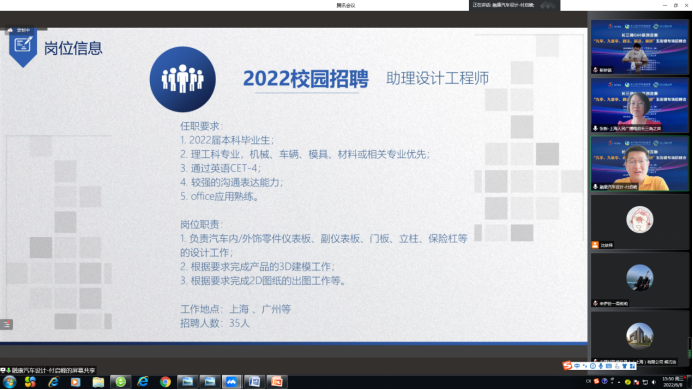Screen dimensions: 693x390
Task: Open the green 360 browser taskbar icon
Action: (x=120, y=382)
